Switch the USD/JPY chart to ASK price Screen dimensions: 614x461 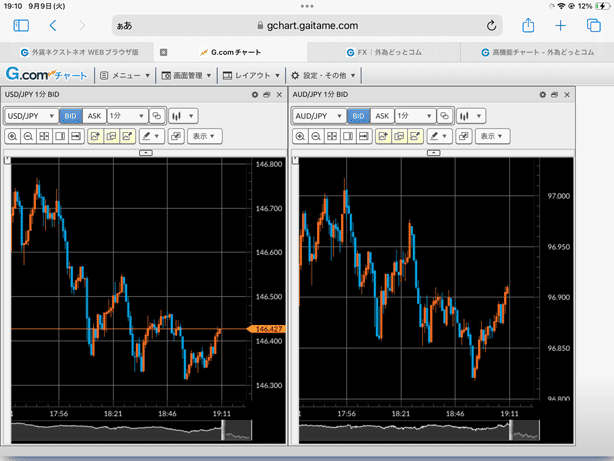93,116
